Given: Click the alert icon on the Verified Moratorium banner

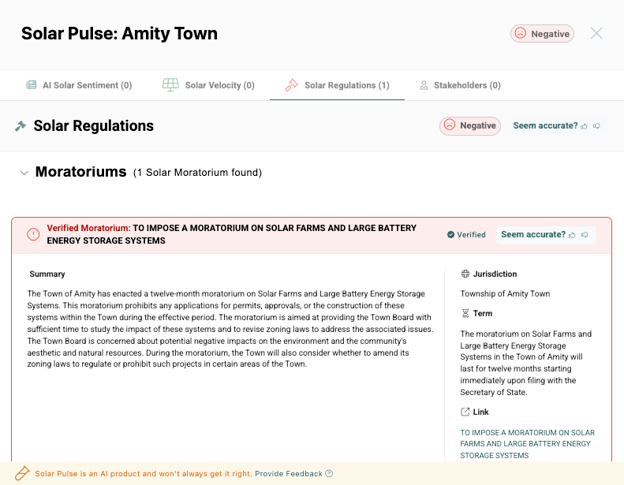Looking at the screenshot, I should [33, 234].
